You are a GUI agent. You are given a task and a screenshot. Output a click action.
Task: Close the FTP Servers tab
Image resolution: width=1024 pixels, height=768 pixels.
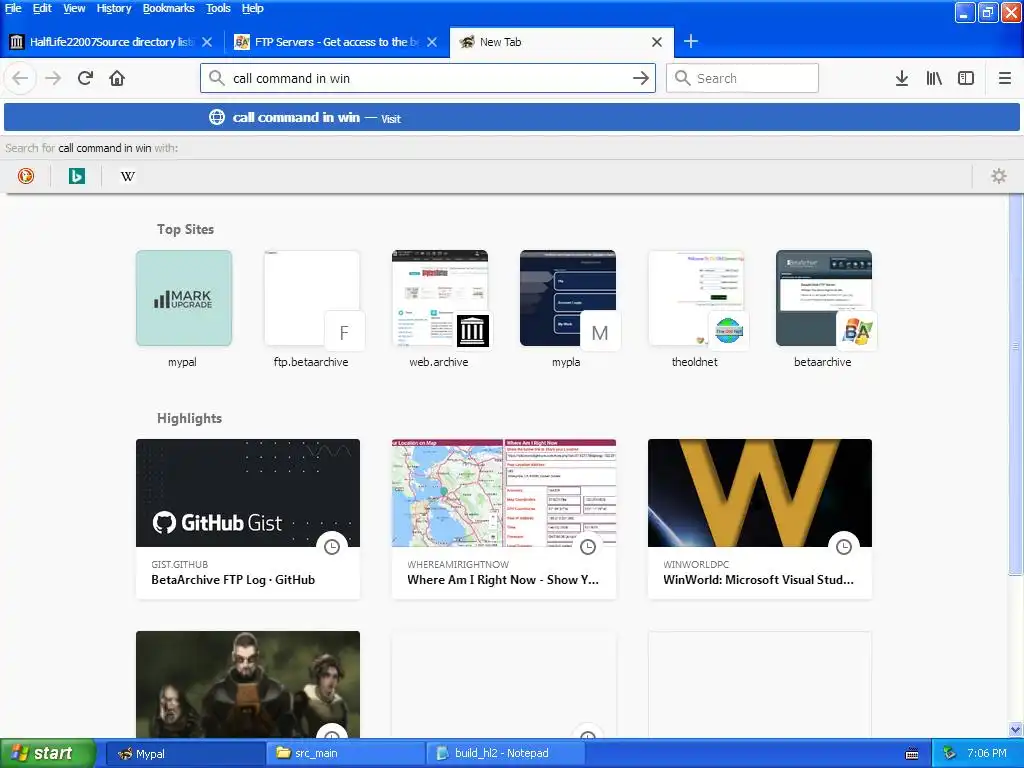pyautogui.click(x=432, y=42)
